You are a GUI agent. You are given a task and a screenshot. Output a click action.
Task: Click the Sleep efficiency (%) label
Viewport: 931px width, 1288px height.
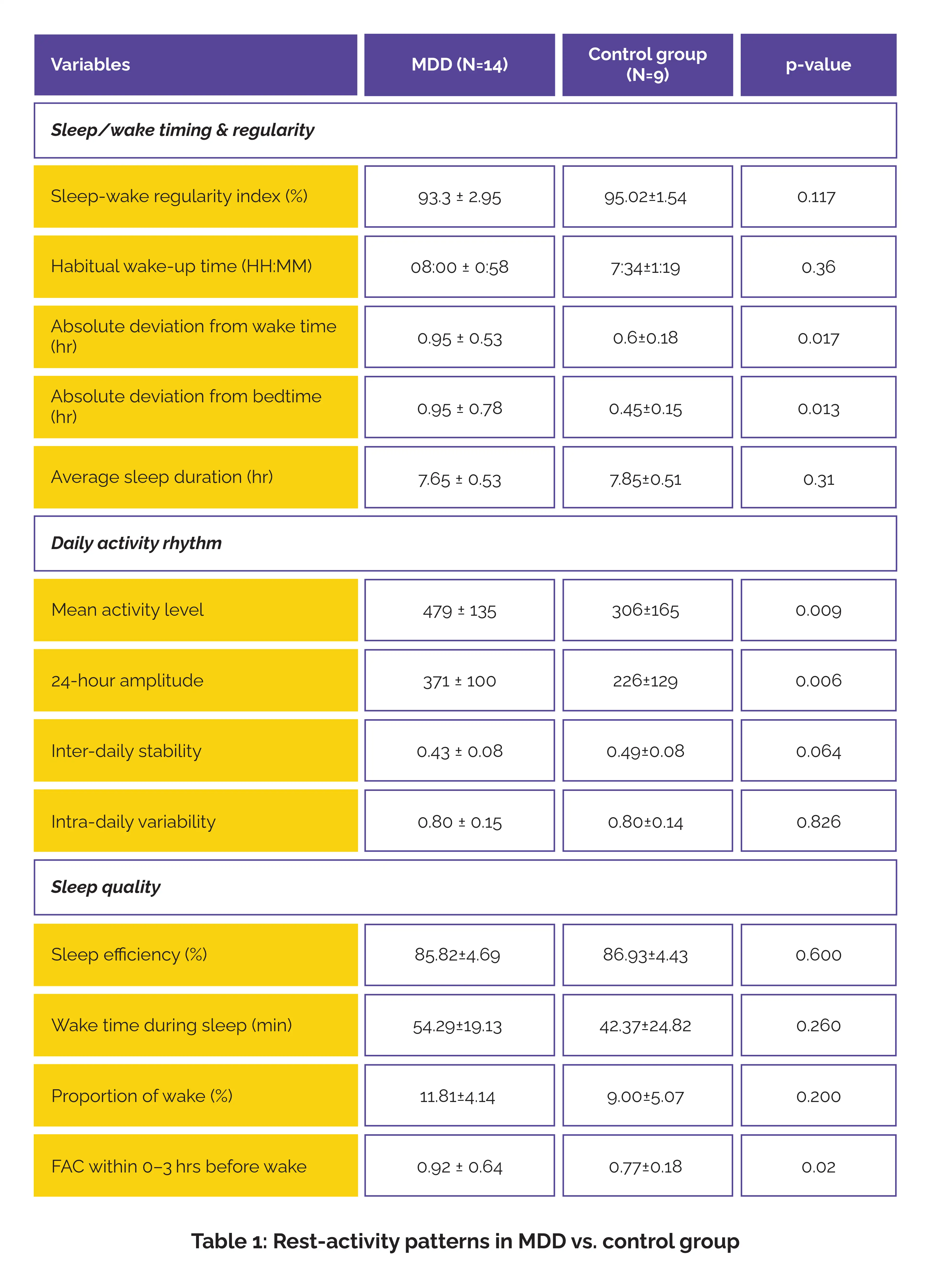coord(129,955)
